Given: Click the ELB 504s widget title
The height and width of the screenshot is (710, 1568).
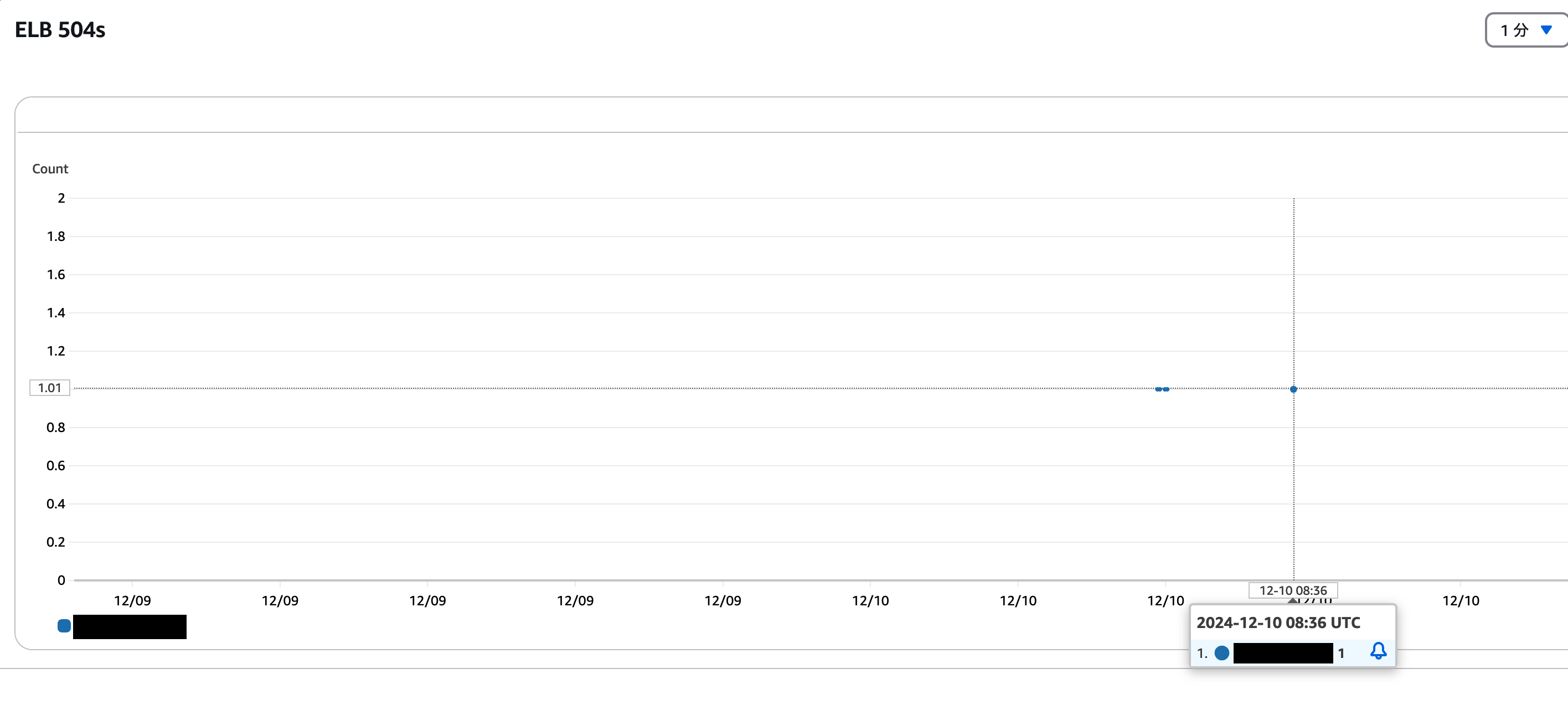Looking at the screenshot, I should point(60,30).
